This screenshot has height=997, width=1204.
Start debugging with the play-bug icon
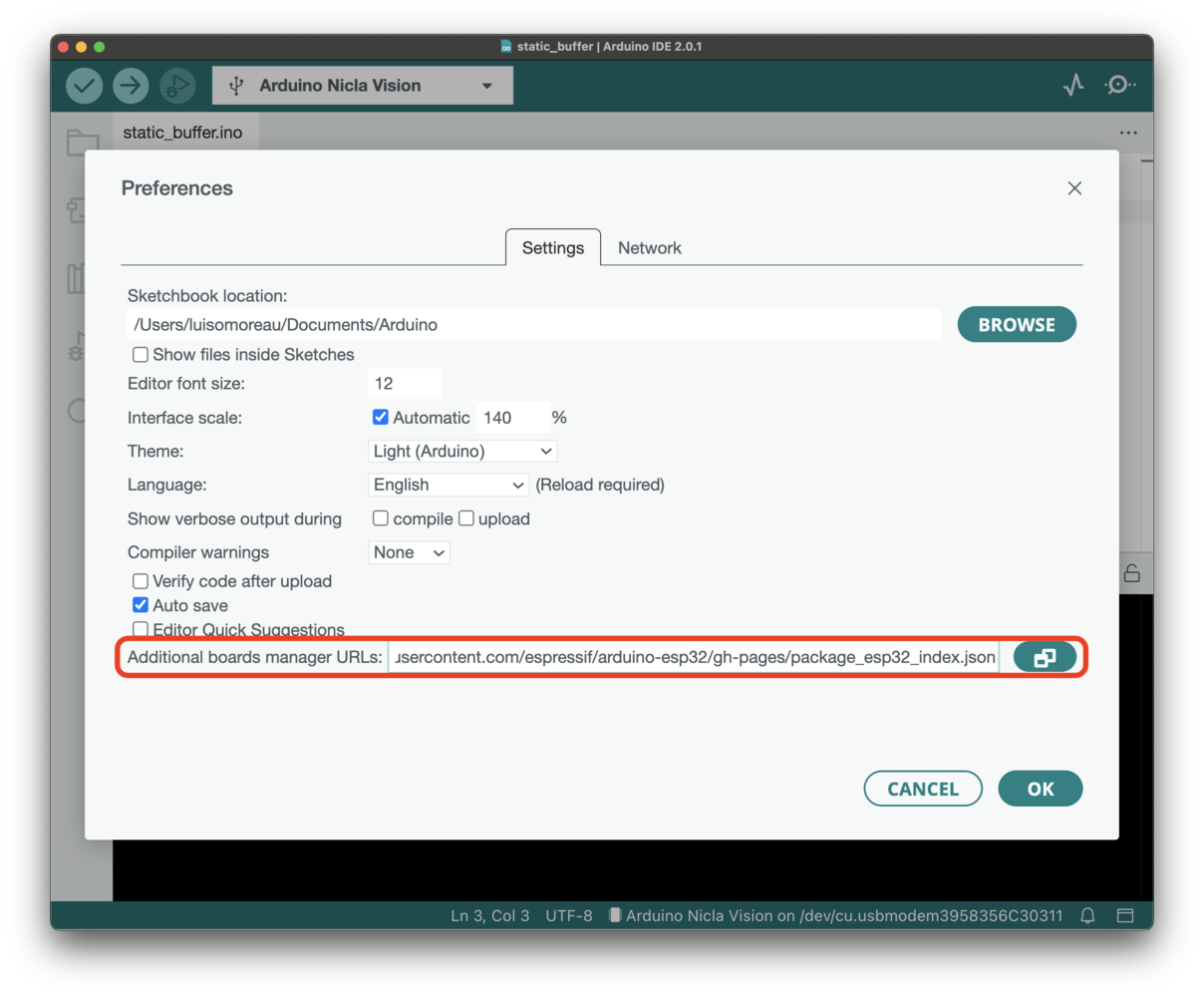pyautogui.click(x=177, y=86)
